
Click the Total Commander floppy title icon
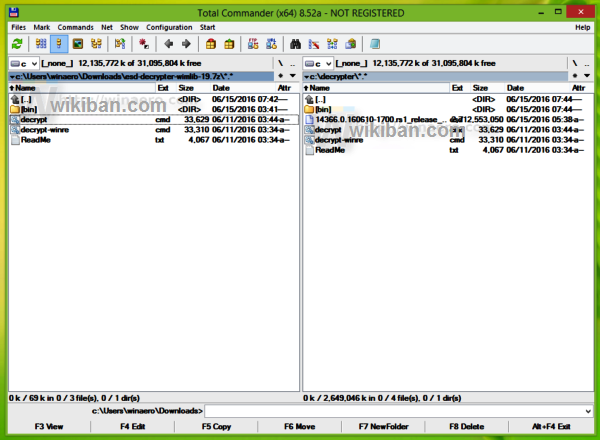point(14,13)
